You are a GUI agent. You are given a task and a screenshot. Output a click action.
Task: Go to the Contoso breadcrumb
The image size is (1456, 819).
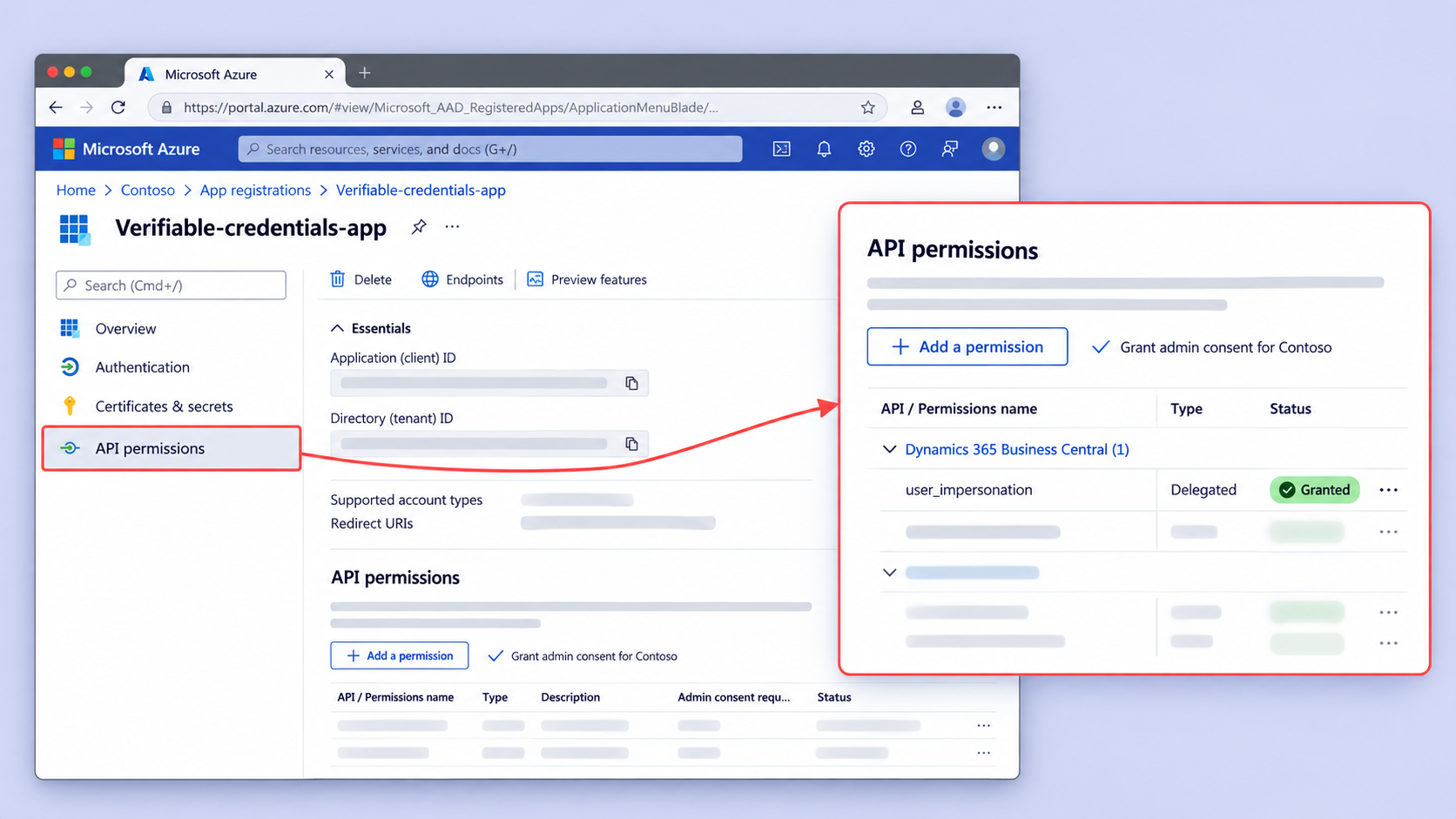(147, 190)
